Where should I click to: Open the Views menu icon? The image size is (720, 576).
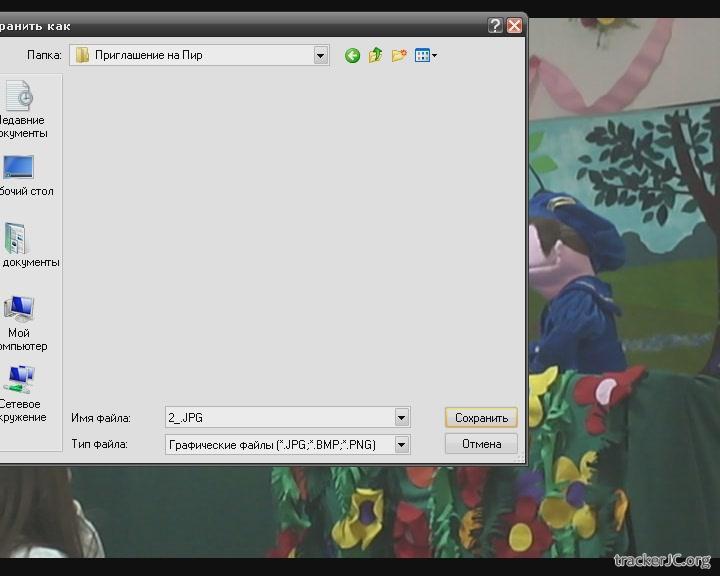[425, 56]
